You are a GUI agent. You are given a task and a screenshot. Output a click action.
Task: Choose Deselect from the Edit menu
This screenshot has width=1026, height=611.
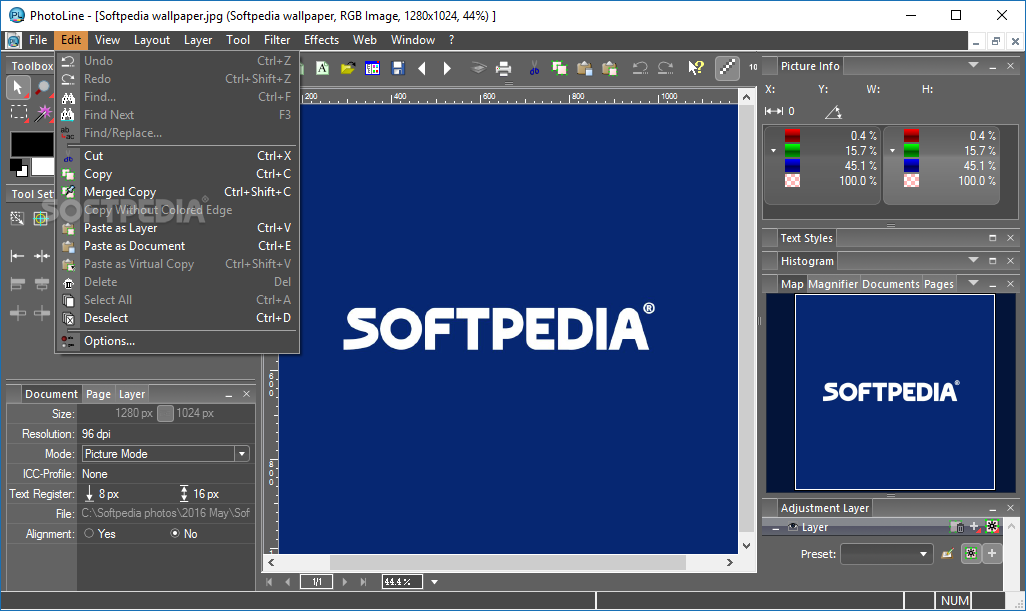tap(177, 318)
